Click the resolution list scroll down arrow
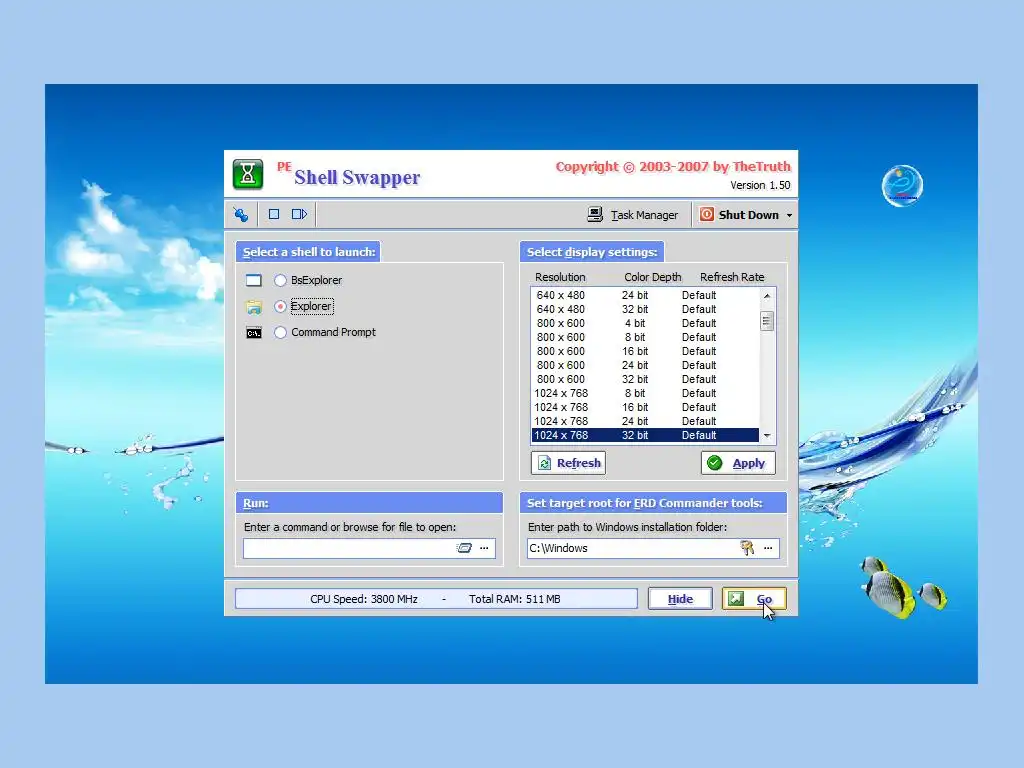Image resolution: width=1024 pixels, height=768 pixels. (767, 436)
